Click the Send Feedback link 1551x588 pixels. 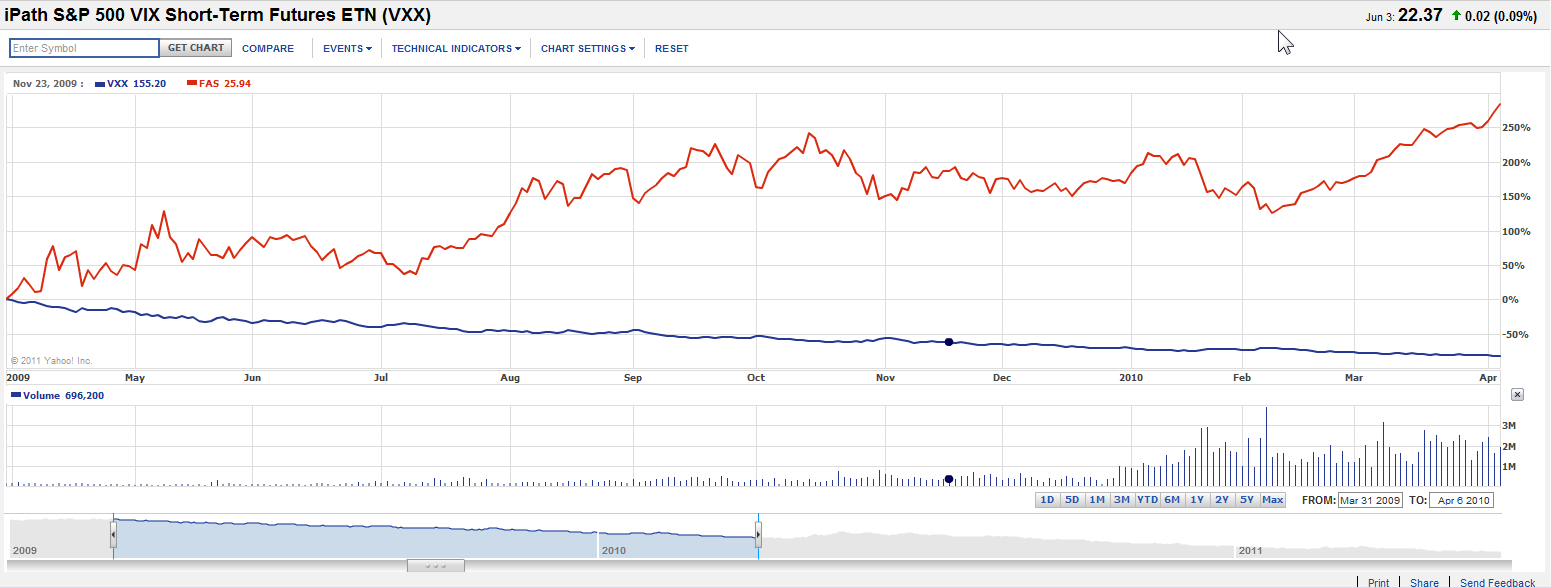[1497, 582]
